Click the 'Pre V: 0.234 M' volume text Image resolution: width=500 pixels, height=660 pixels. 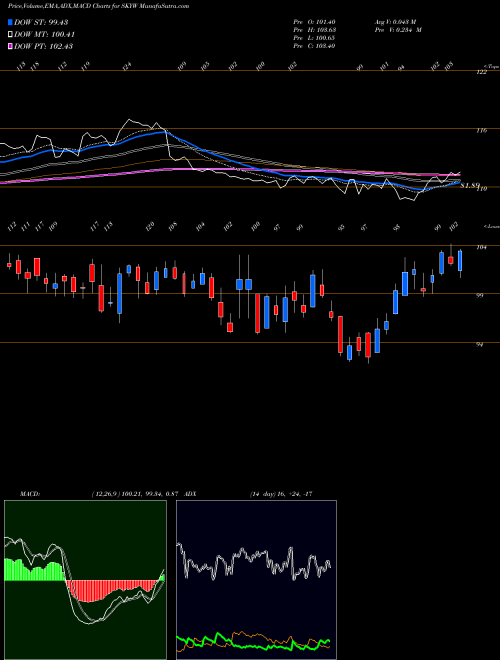coord(398,30)
